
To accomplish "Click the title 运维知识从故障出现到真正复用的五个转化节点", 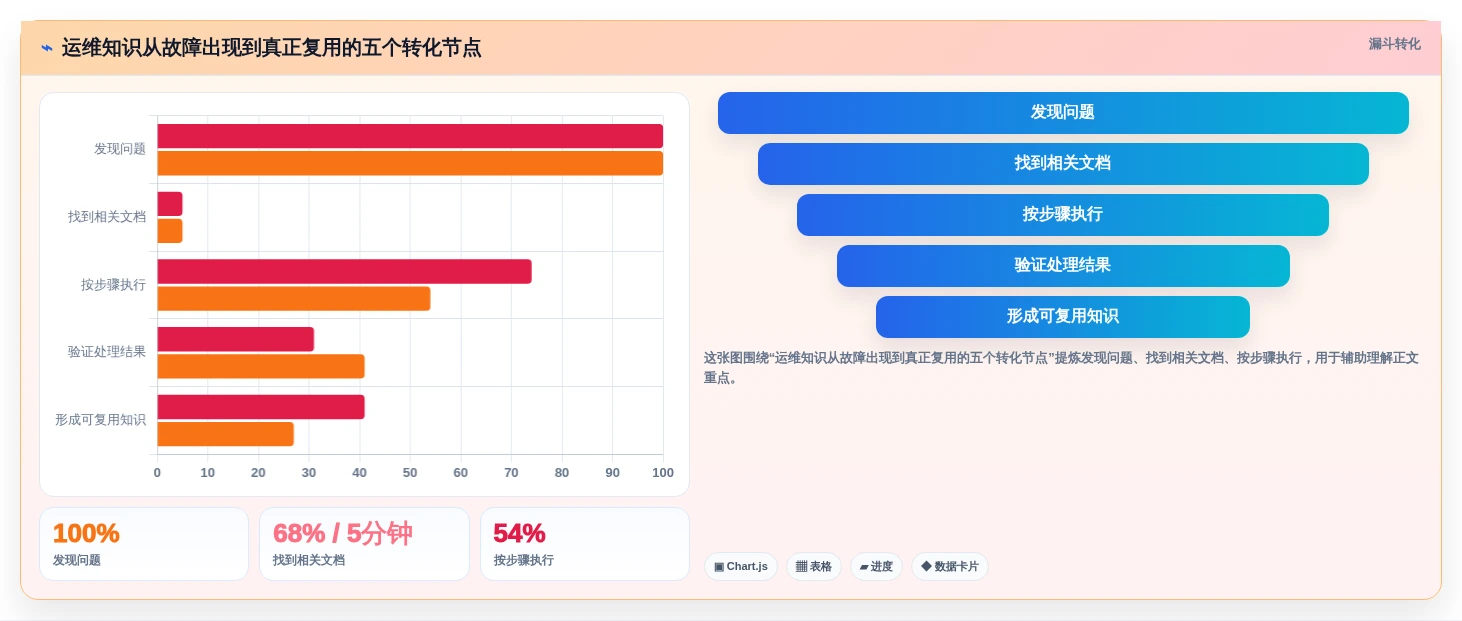I will pyautogui.click(x=272, y=48).
